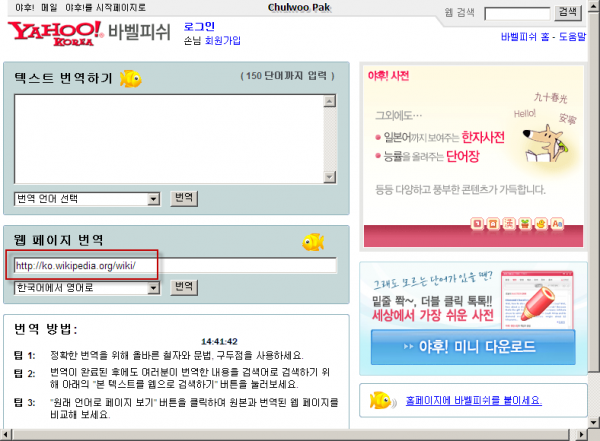The height and width of the screenshot is (441, 600).
Task: Click the vertical page scrollbar down arrow
Action: coord(593,423)
